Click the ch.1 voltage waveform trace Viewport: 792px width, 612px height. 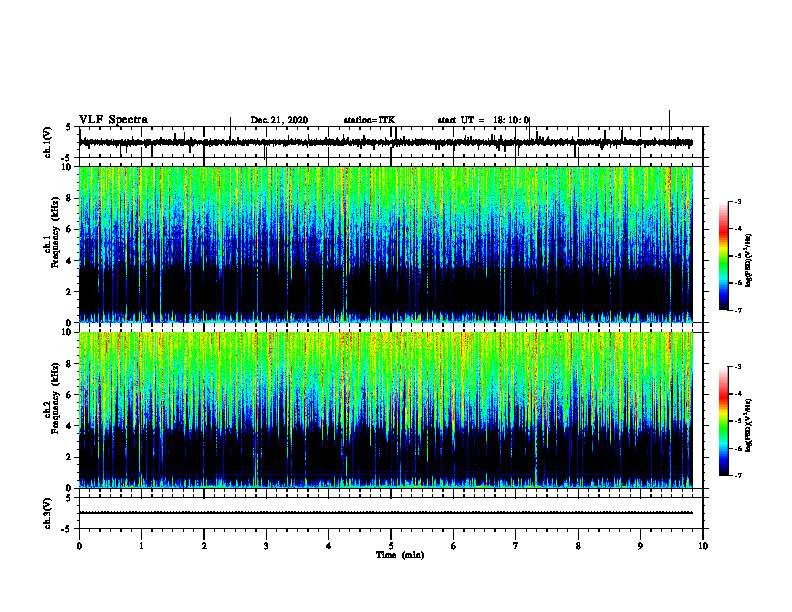coord(386,143)
